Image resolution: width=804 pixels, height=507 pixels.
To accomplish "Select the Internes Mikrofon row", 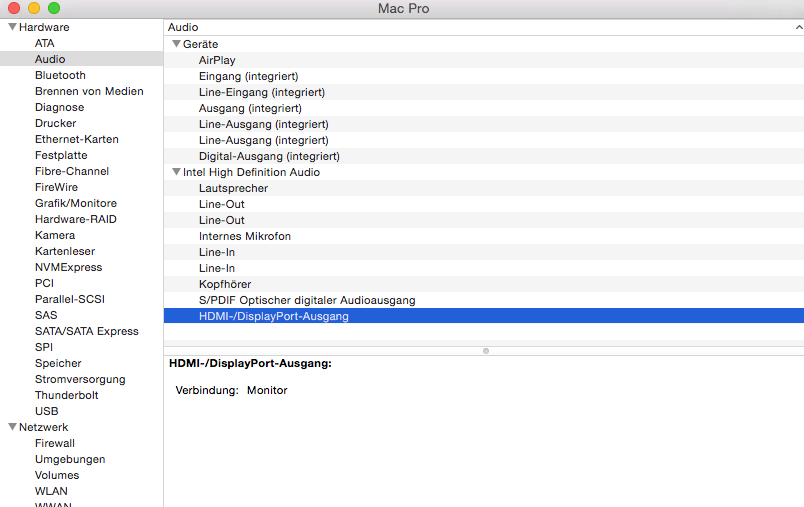I will coord(484,236).
